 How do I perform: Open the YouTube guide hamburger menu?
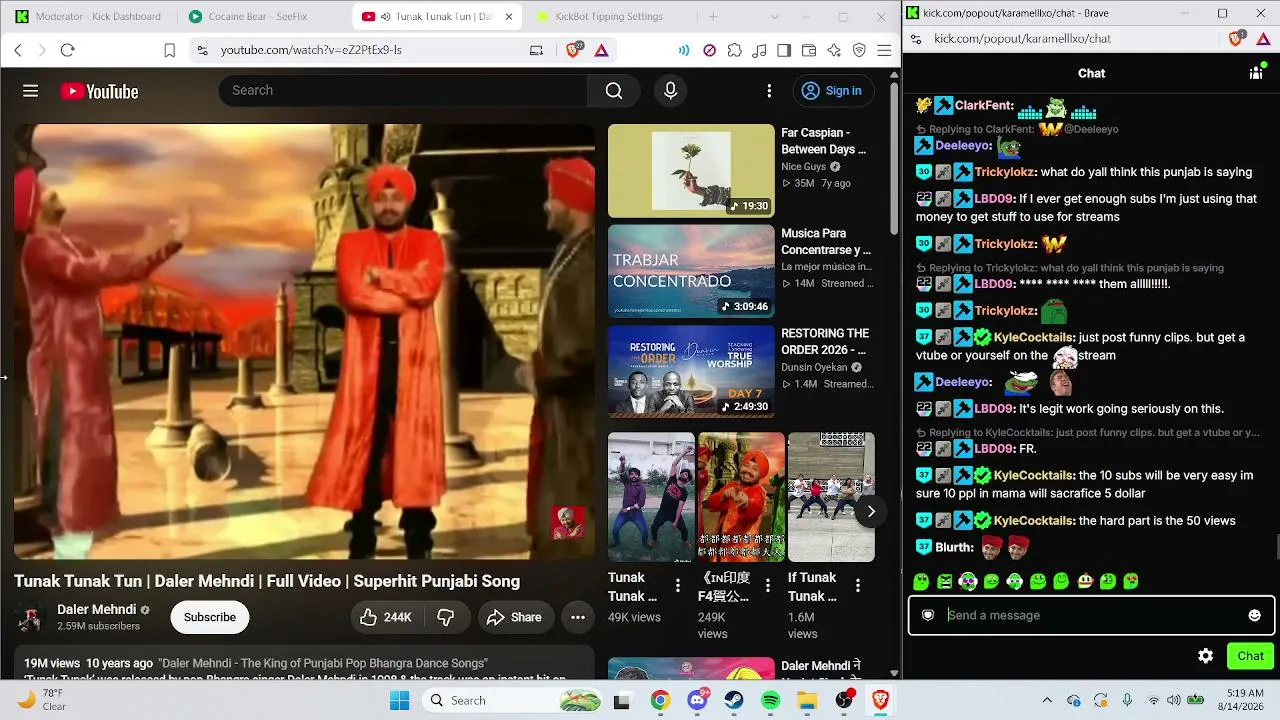(31, 91)
